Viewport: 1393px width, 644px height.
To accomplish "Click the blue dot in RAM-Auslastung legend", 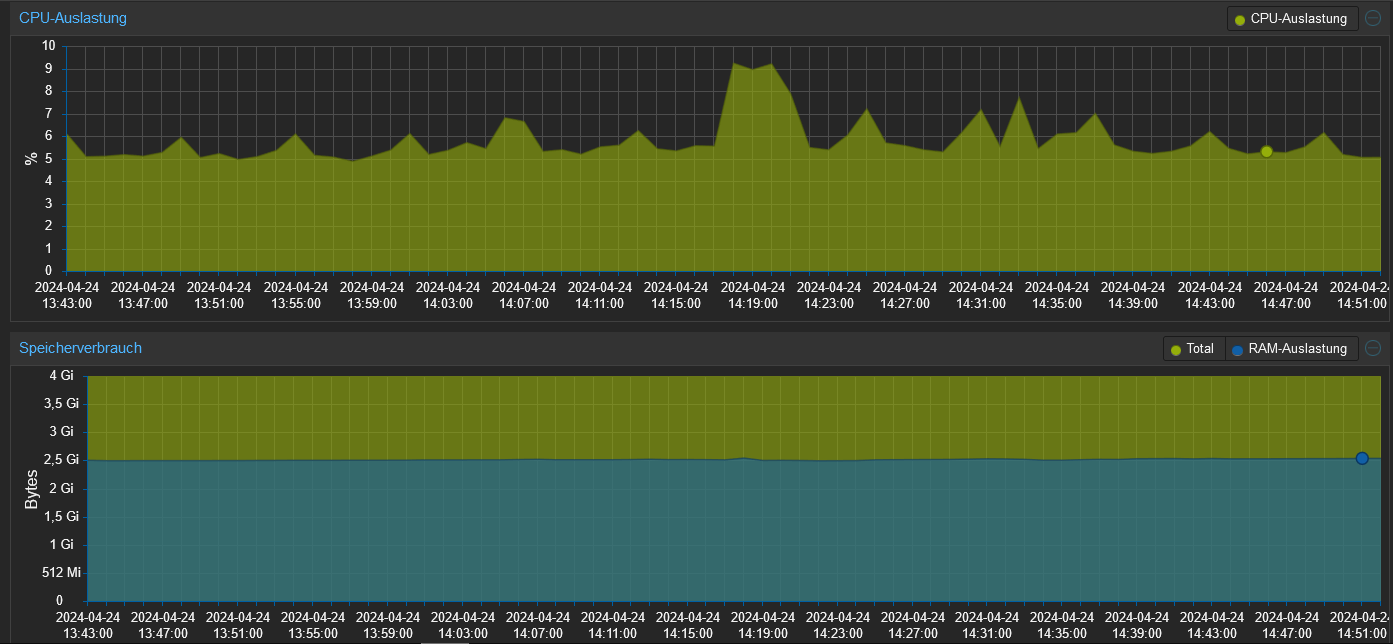I will point(1238,350).
